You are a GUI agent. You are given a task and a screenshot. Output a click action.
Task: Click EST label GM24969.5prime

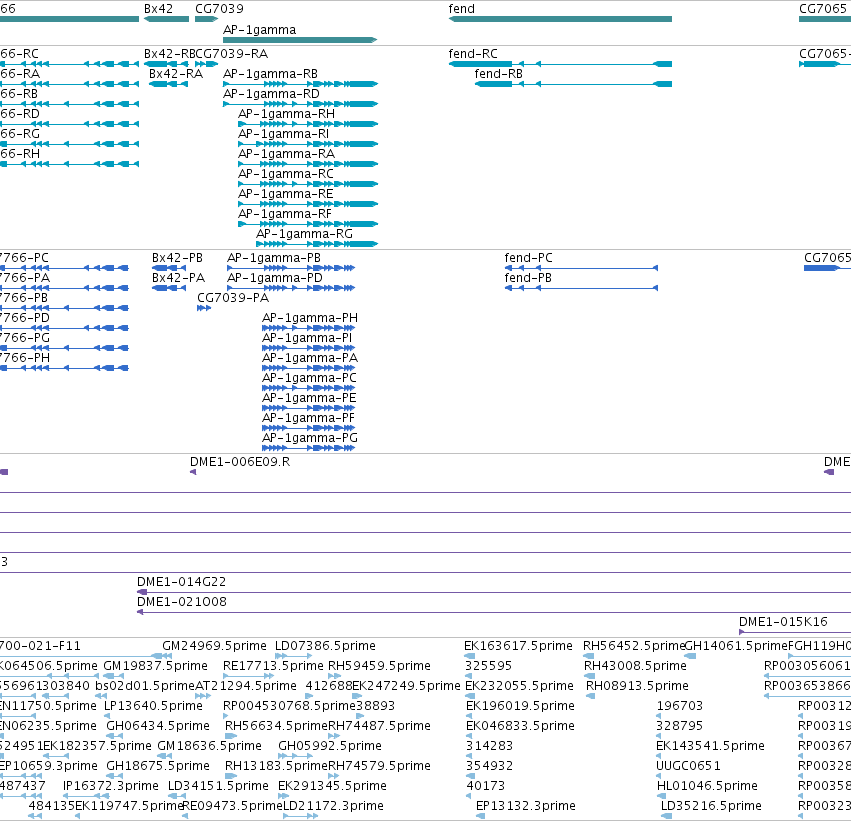(x=214, y=646)
